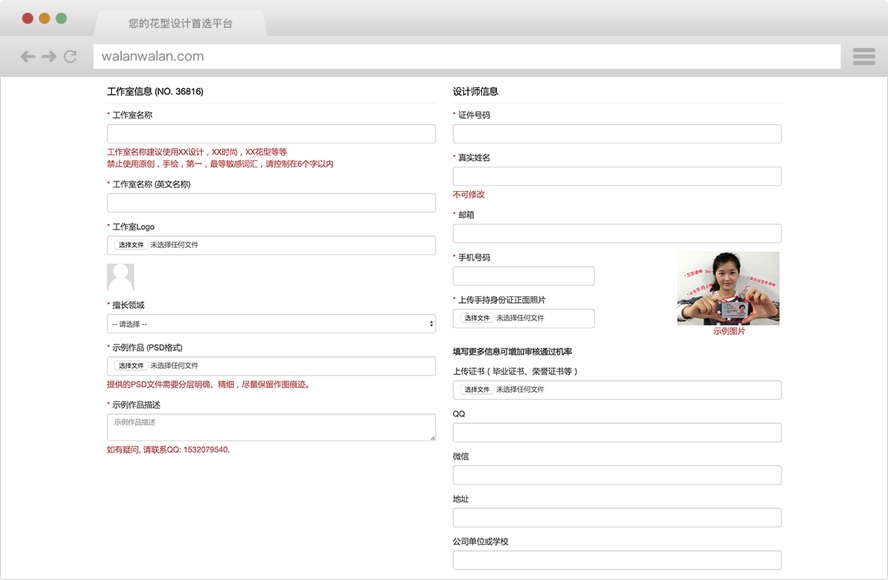
Task: Expand the 擅长领域 dropdown
Action: pos(271,324)
